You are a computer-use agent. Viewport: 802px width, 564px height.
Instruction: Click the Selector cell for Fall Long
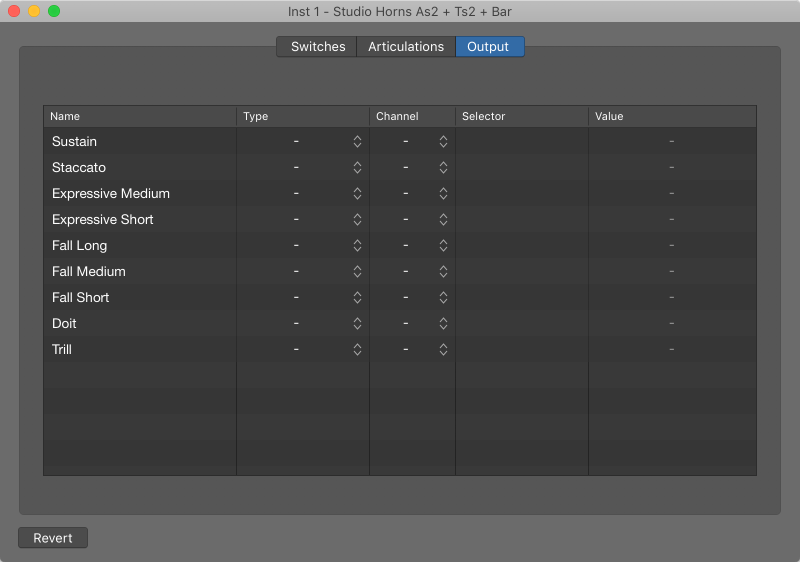coord(522,246)
